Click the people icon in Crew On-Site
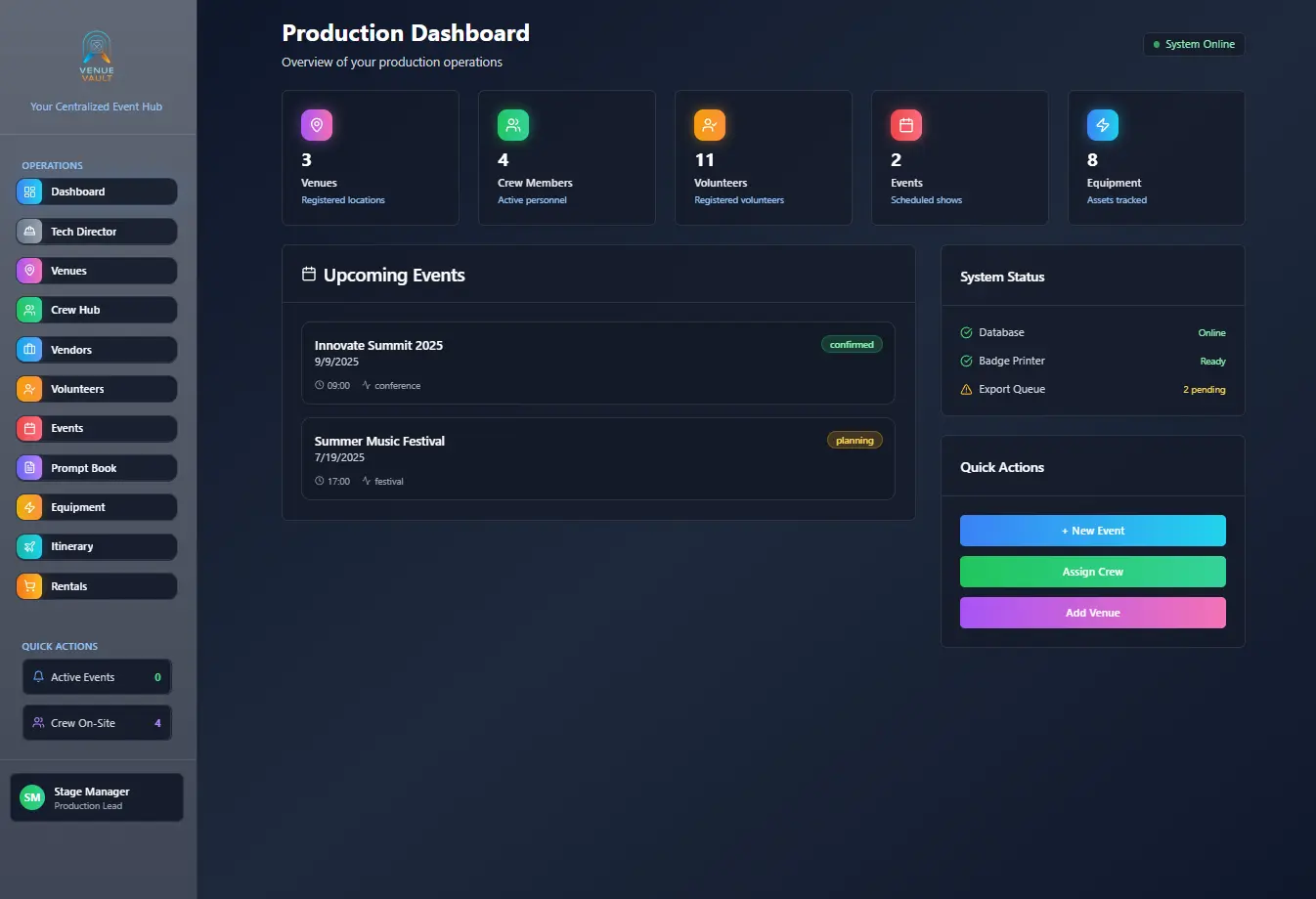Screen dimensions: 1316x899 39,723
